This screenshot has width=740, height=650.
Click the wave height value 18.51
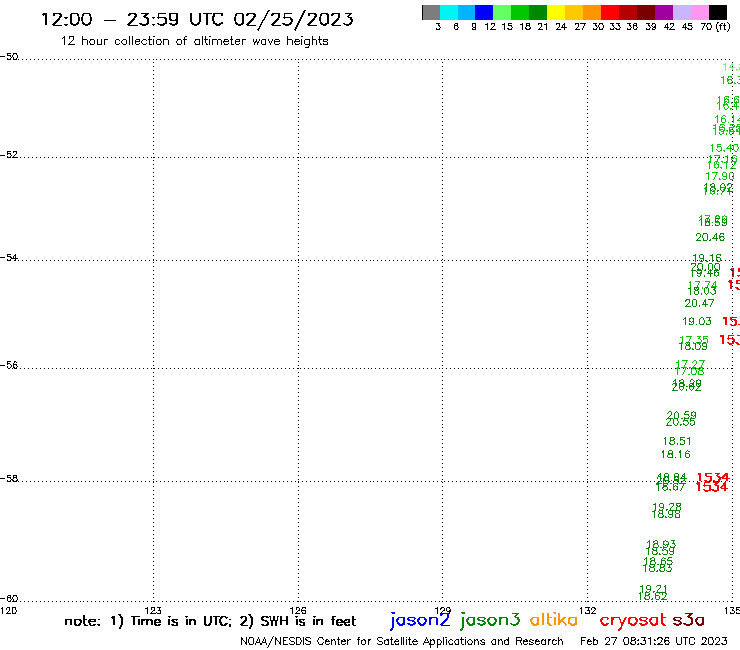point(677,441)
